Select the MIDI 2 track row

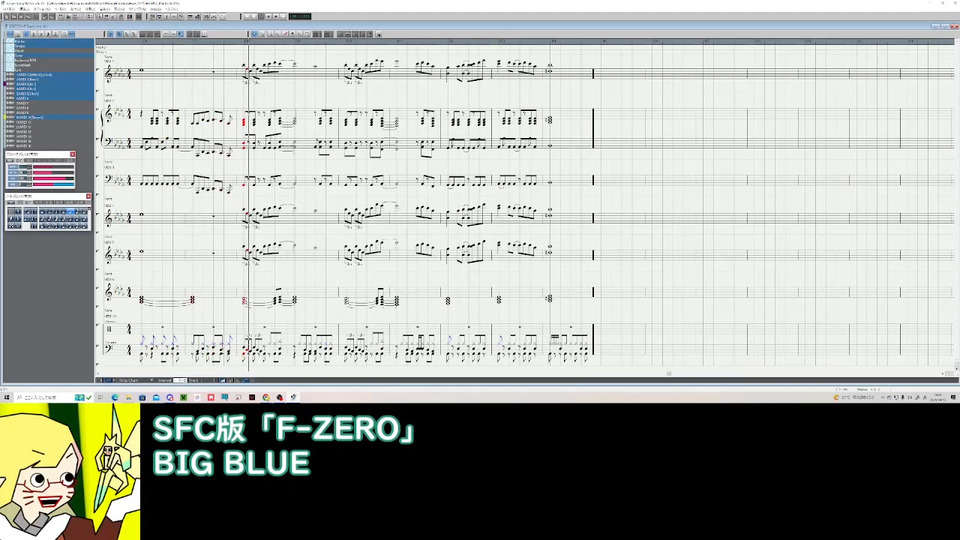pos(54,80)
